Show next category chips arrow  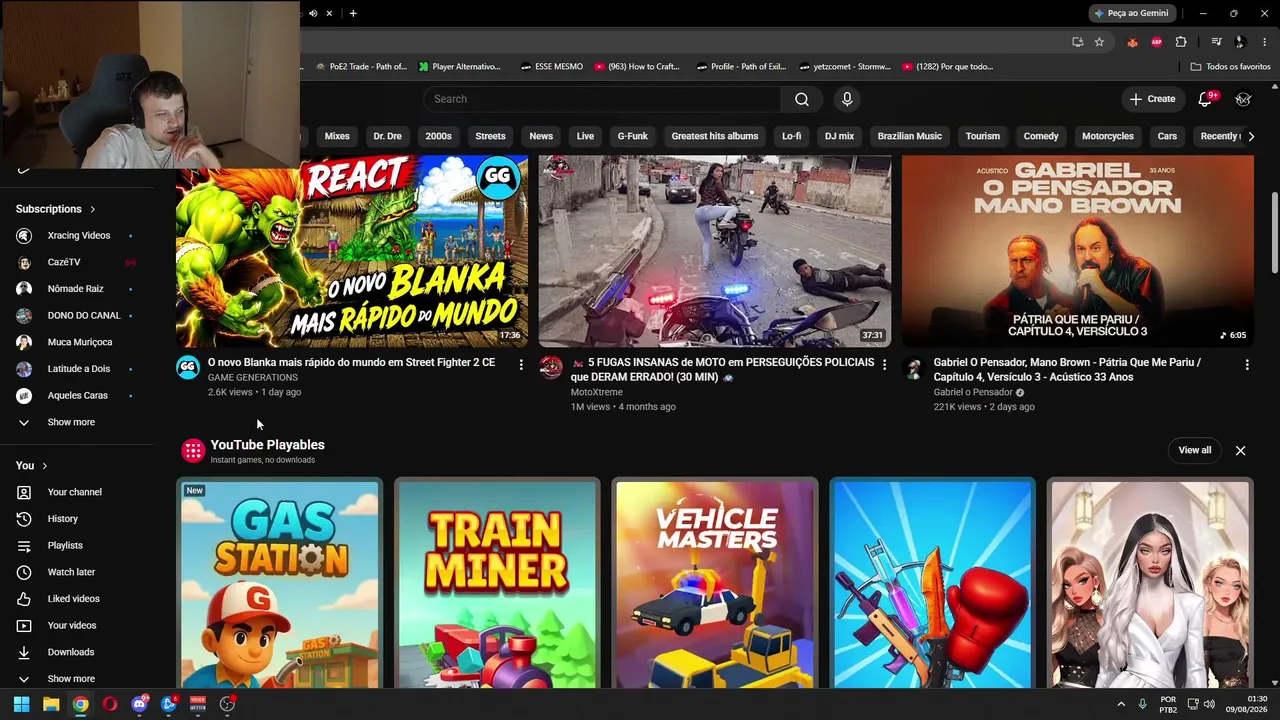[1250, 136]
